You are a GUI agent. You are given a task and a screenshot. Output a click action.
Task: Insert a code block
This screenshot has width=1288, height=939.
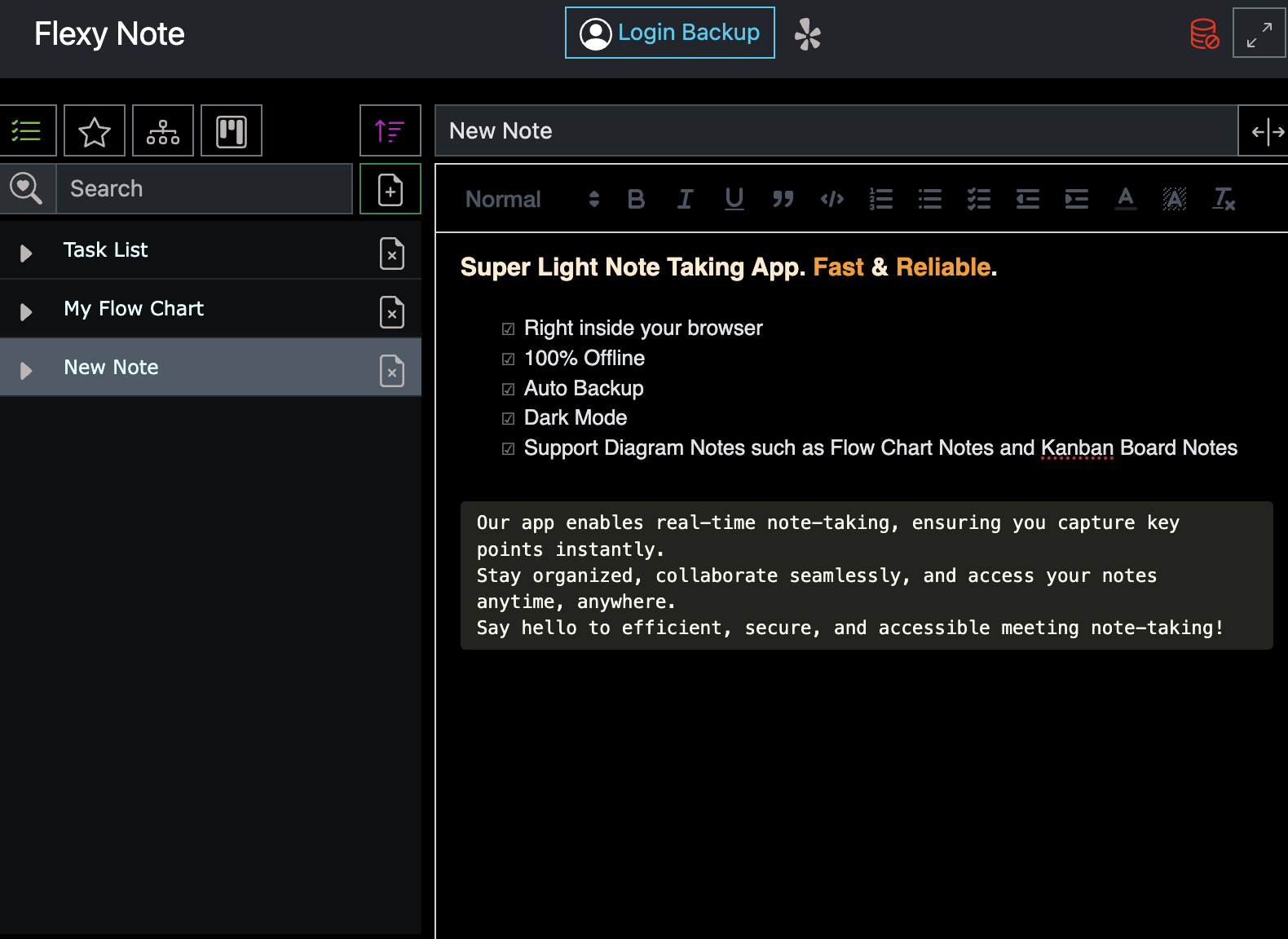pos(832,199)
